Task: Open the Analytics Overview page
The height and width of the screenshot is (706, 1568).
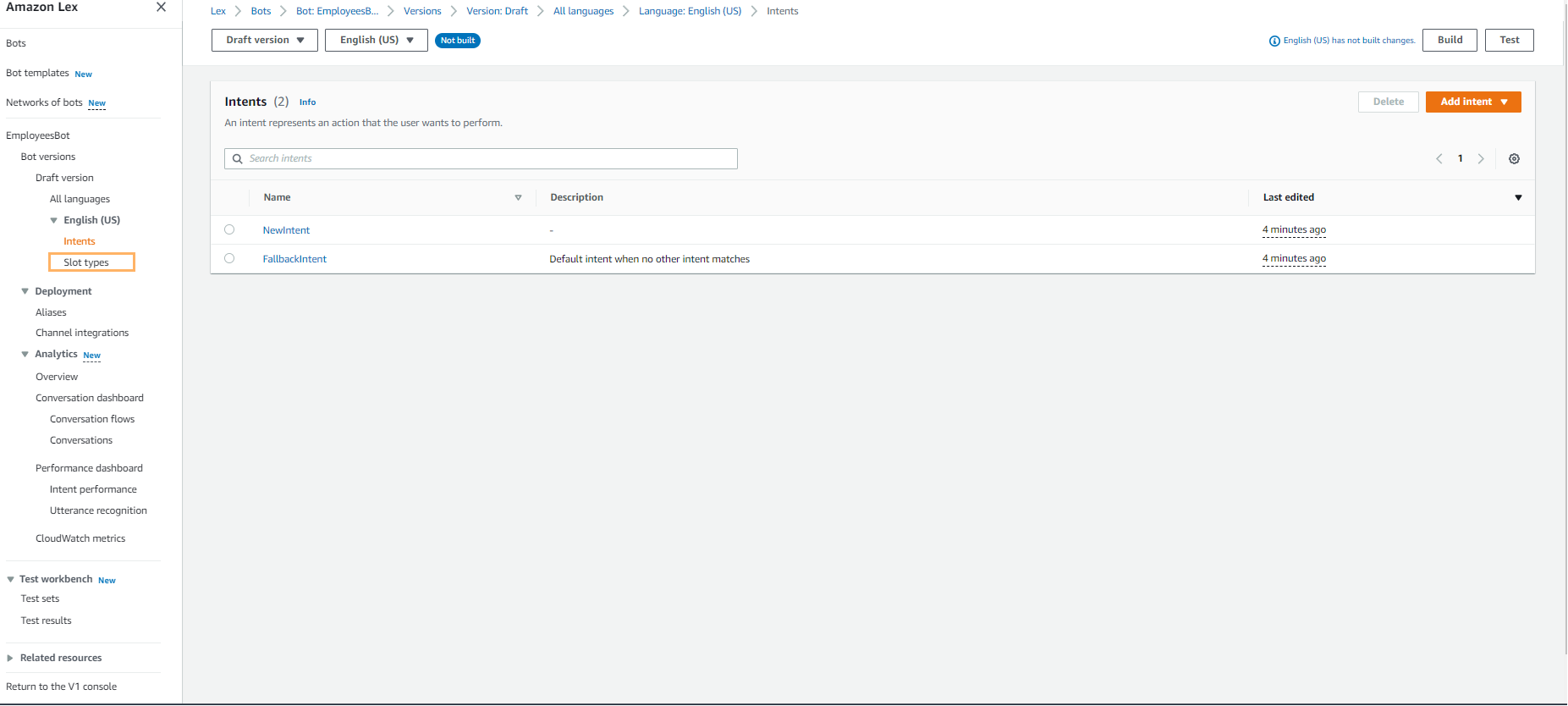Action: tap(57, 377)
